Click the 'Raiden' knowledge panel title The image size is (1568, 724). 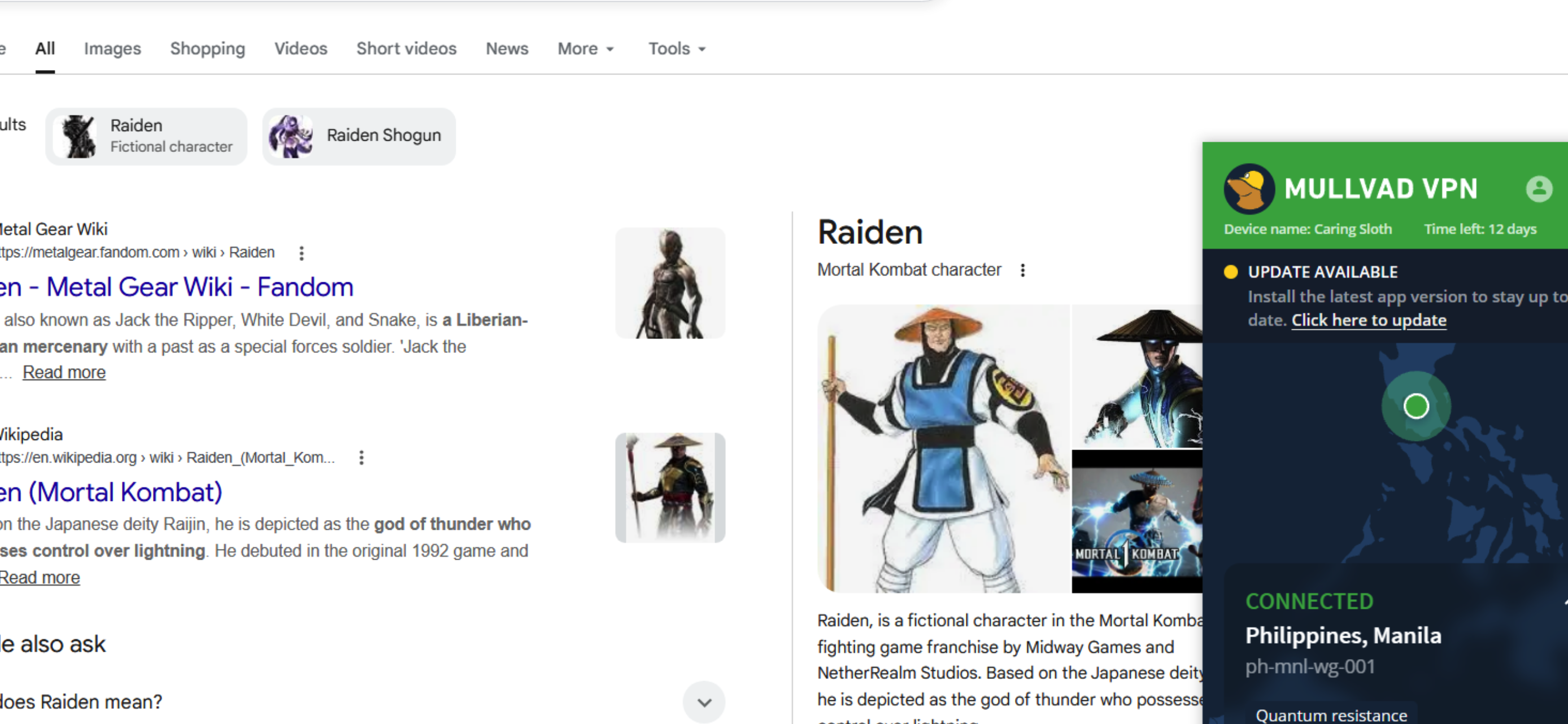pos(870,233)
